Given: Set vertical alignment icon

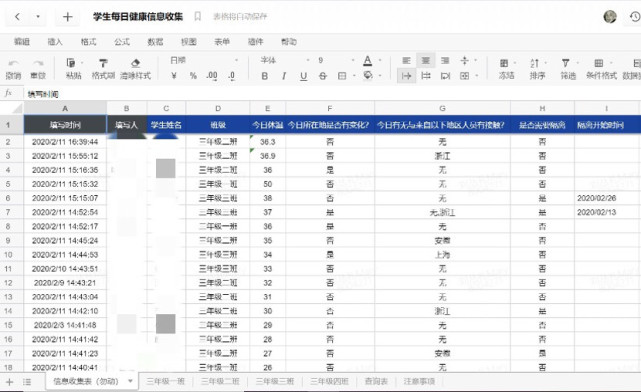Looking at the screenshot, I should coord(464,60).
